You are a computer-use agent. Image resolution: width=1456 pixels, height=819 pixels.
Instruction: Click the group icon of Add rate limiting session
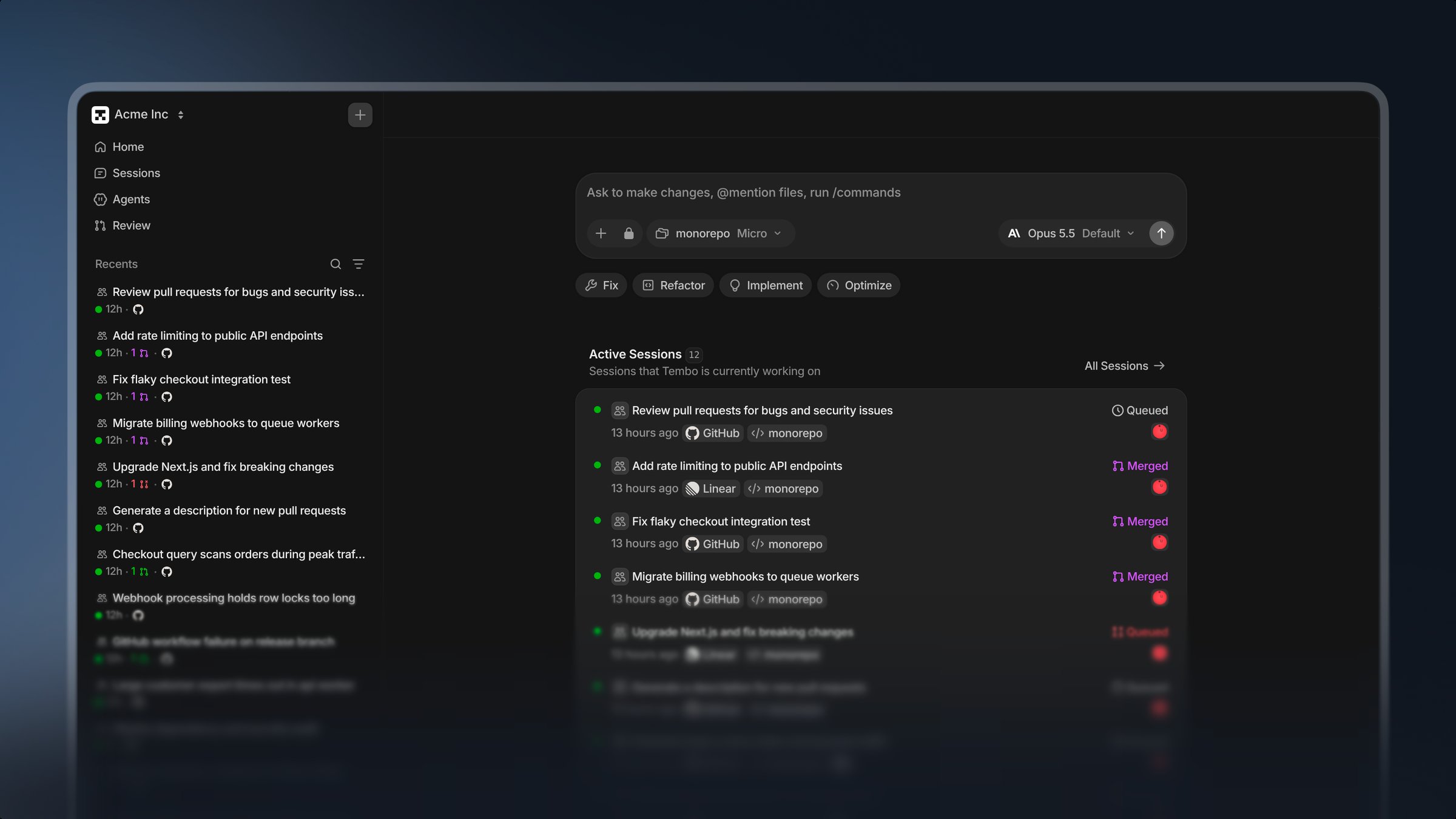(619, 466)
